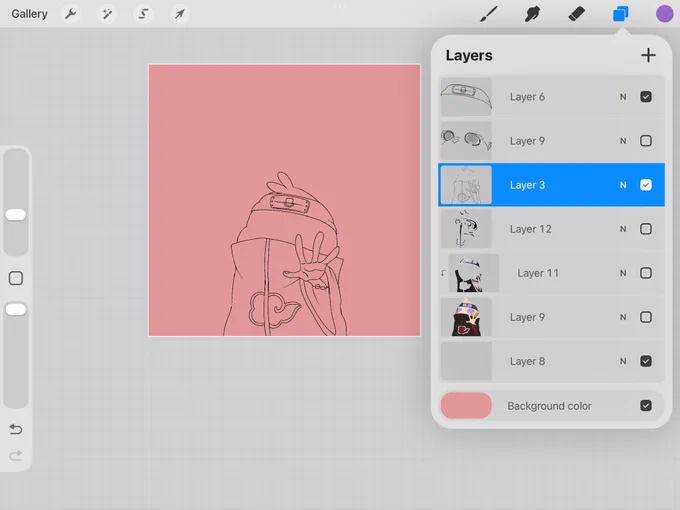Viewport: 680px width, 510px height.
Task: Tap the redo arrow
Action: 16,455
